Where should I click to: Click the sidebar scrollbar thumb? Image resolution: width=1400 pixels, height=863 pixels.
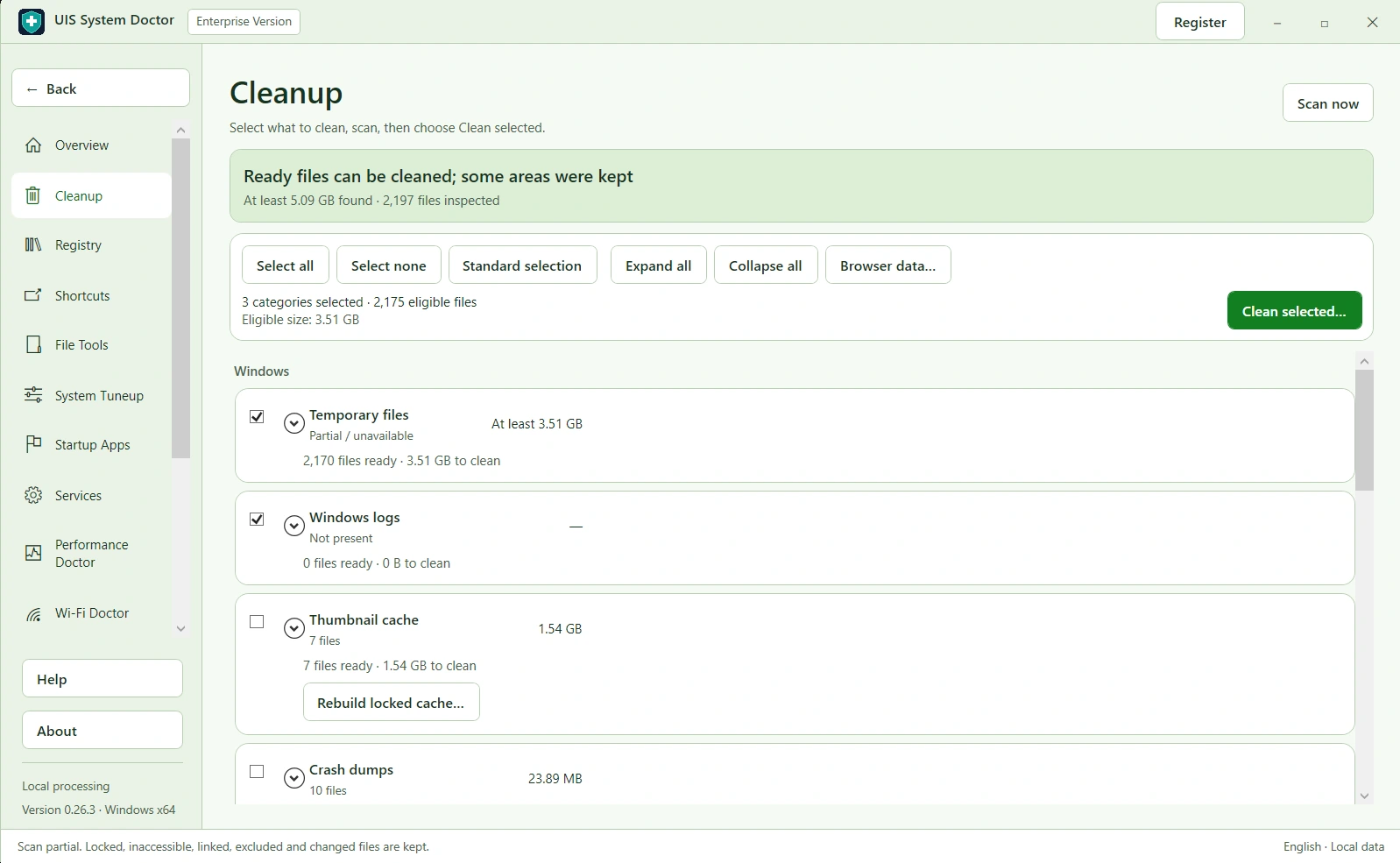(180, 298)
